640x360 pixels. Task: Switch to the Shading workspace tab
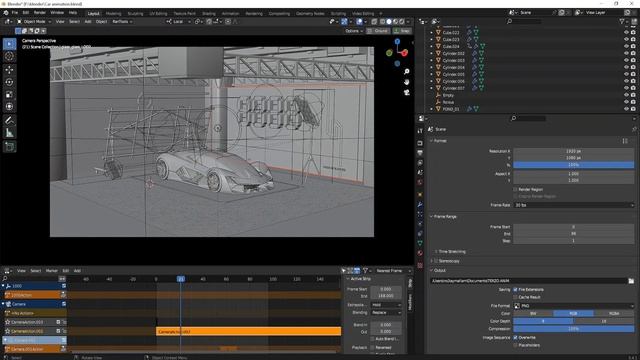pos(209,13)
